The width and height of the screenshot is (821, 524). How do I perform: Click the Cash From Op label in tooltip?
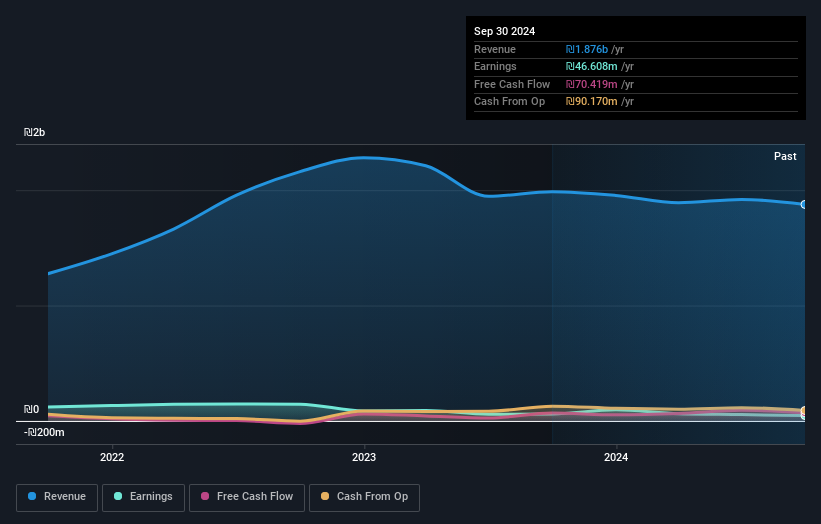(x=509, y=102)
